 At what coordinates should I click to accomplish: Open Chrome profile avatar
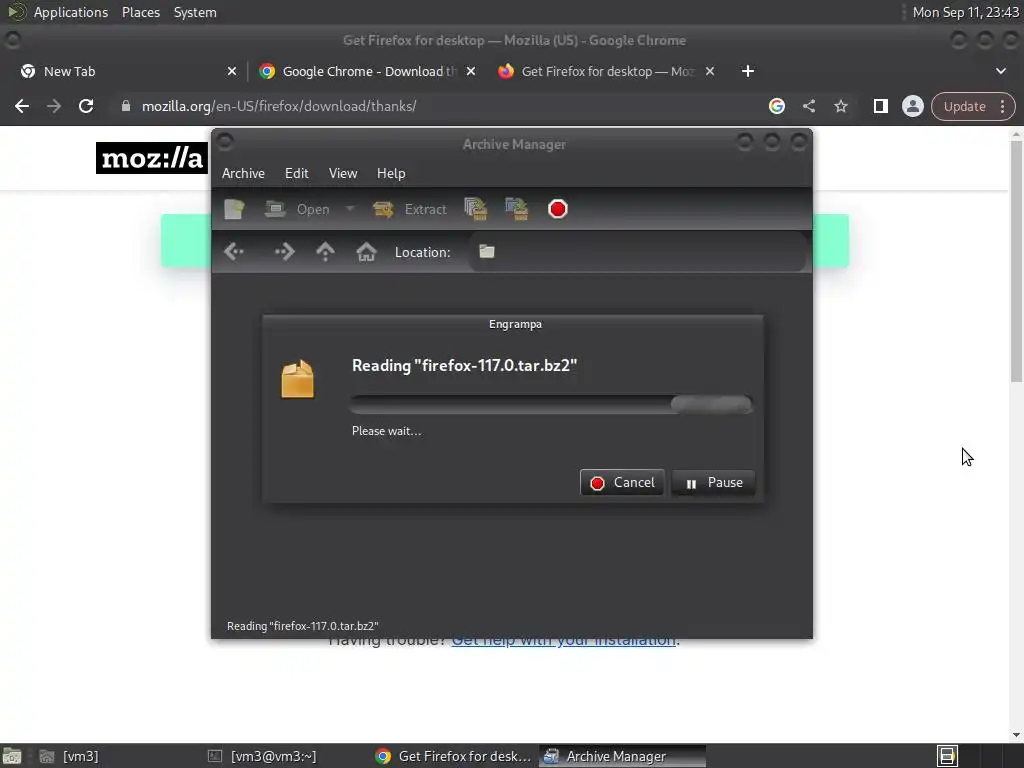(x=912, y=106)
